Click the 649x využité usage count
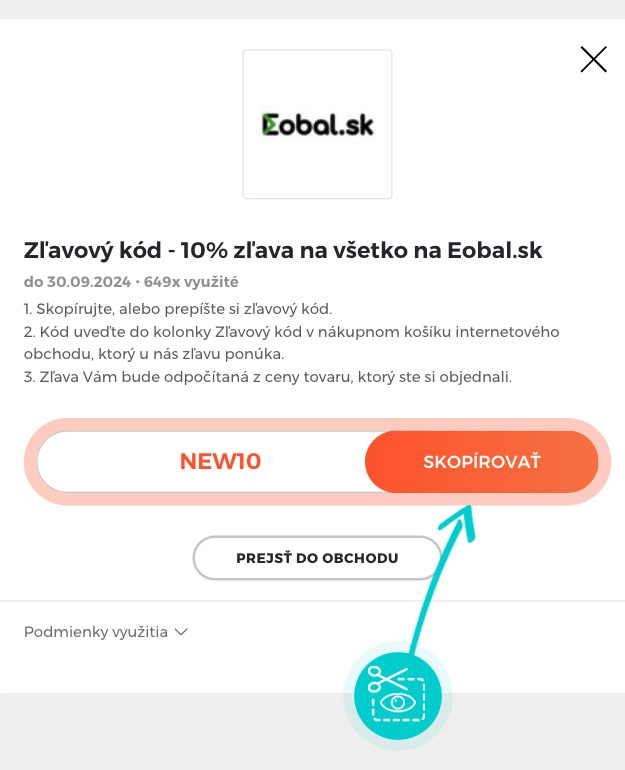This screenshot has width=625, height=770. (x=191, y=282)
